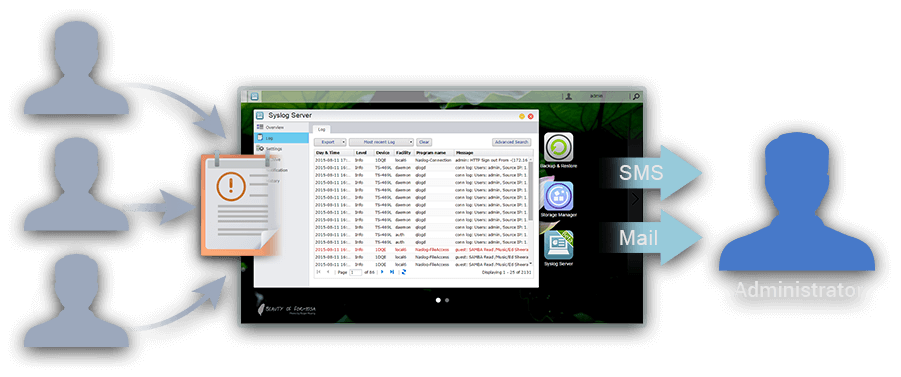The image size is (901, 377).
Task: Open Advanced Search
Action: (511, 141)
